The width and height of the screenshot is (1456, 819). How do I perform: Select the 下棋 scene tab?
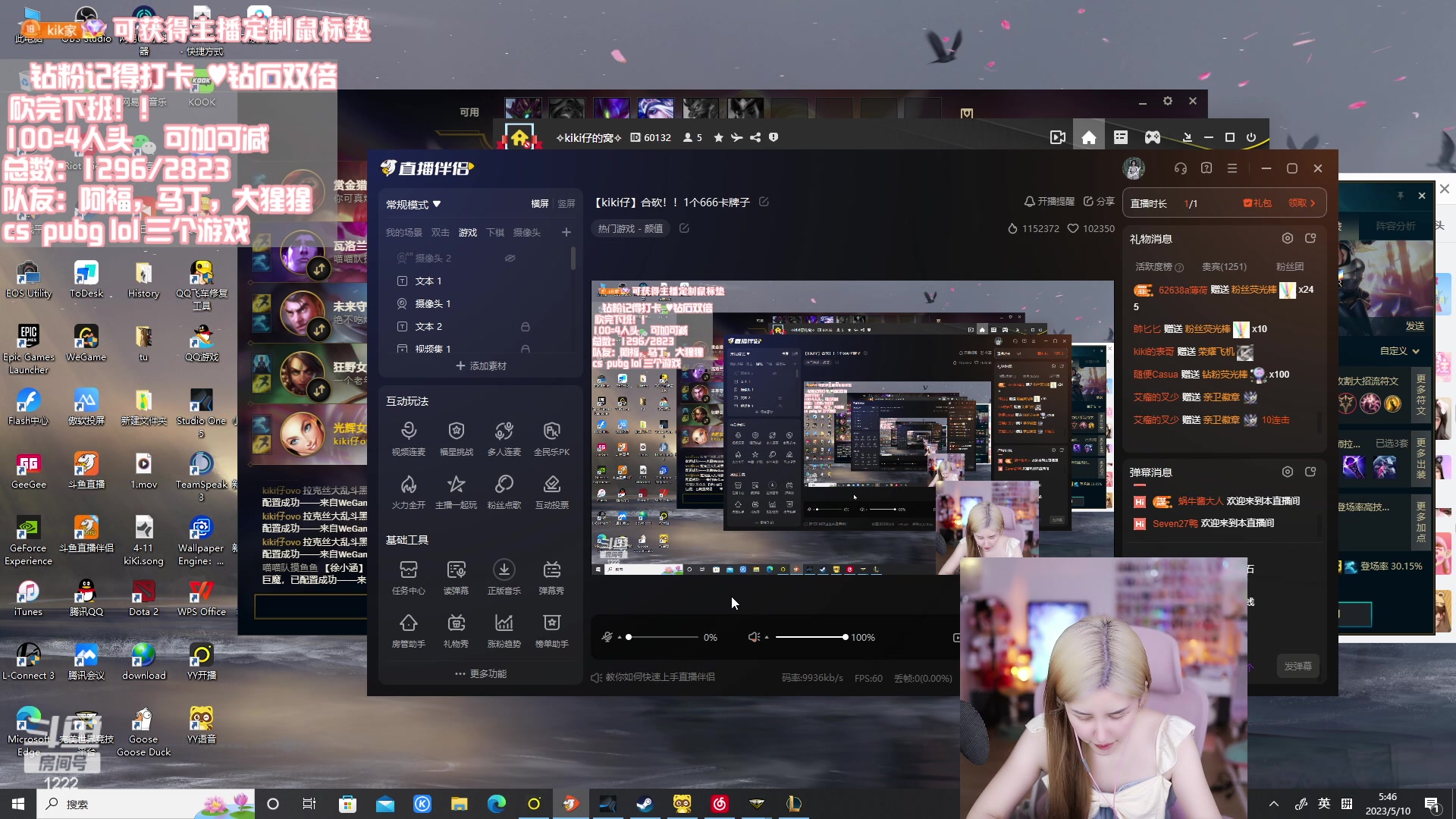click(x=495, y=233)
